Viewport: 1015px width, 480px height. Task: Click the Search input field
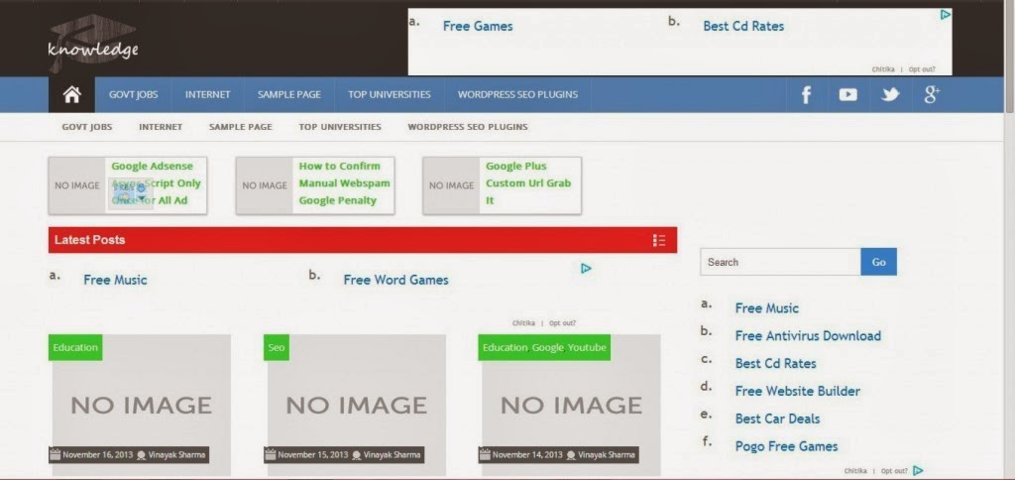(780, 262)
